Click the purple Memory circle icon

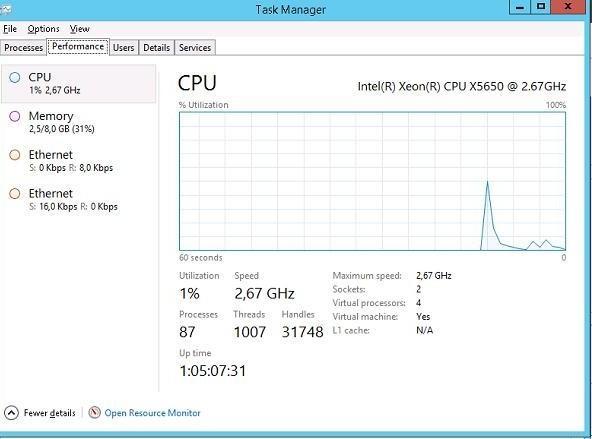pyautogui.click(x=15, y=116)
